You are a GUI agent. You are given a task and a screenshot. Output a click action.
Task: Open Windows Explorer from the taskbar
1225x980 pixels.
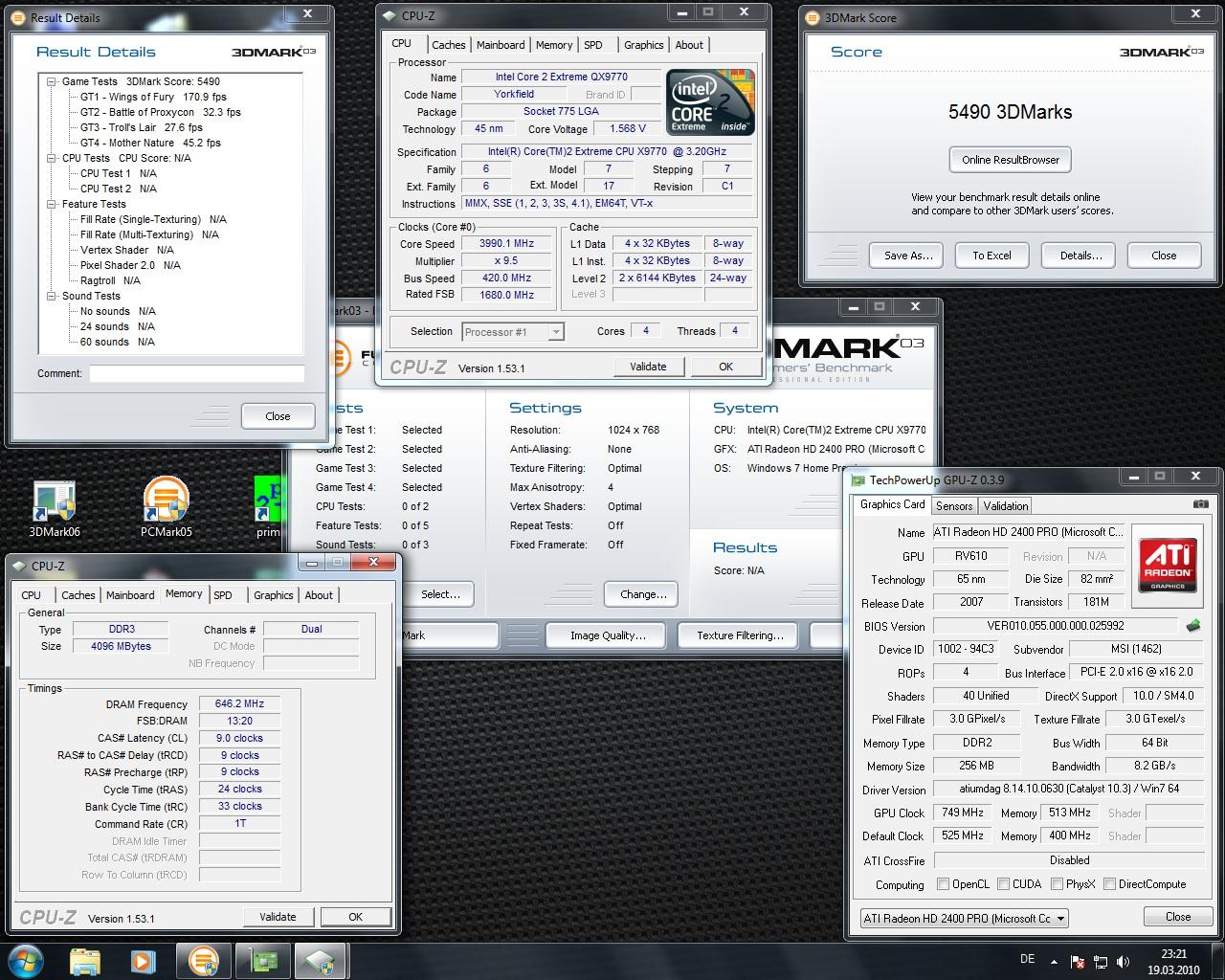click(x=85, y=961)
